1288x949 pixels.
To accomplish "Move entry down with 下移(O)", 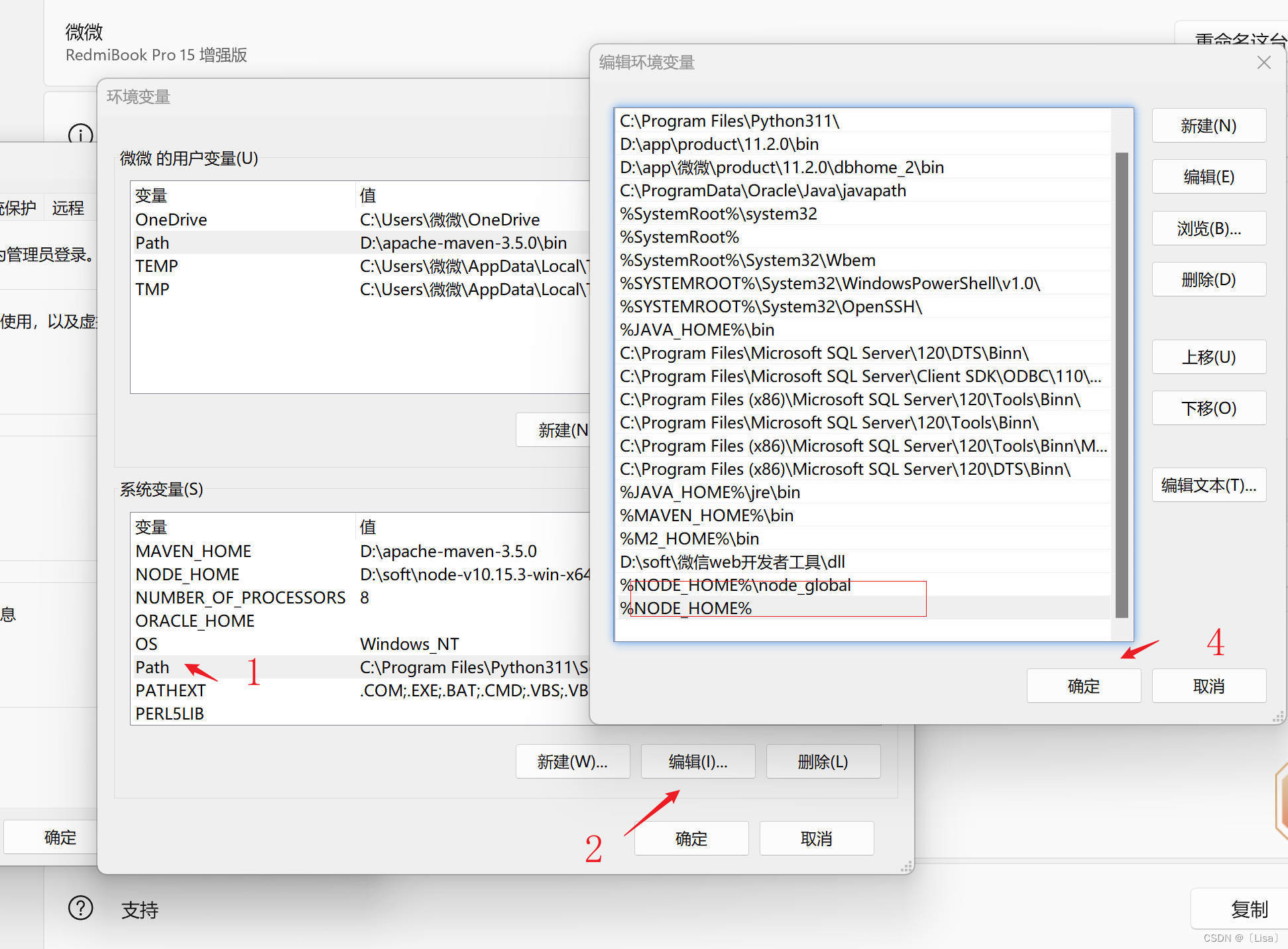I will (x=1208, y=409).
